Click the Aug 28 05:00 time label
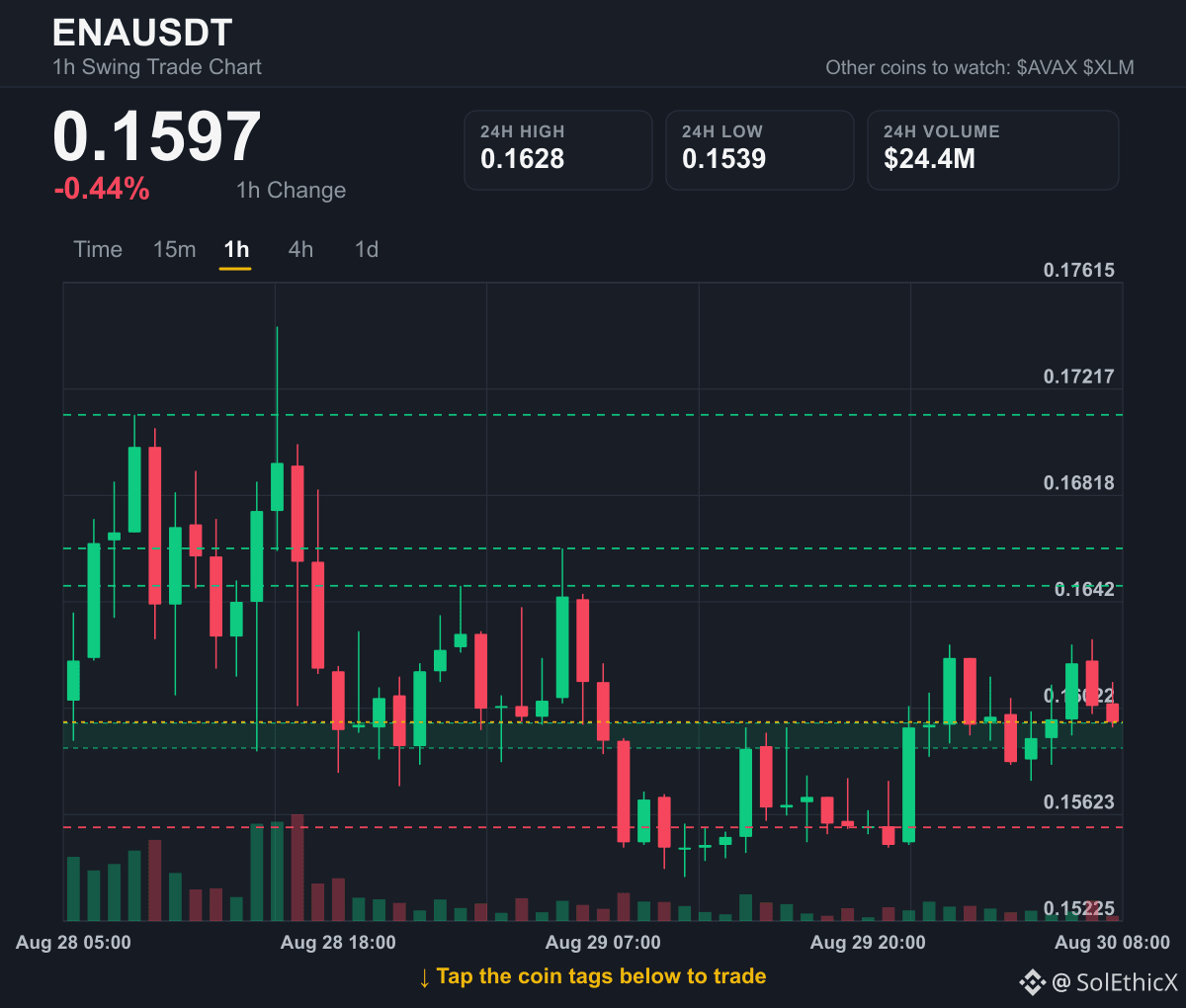 click(x=73, y=943)
